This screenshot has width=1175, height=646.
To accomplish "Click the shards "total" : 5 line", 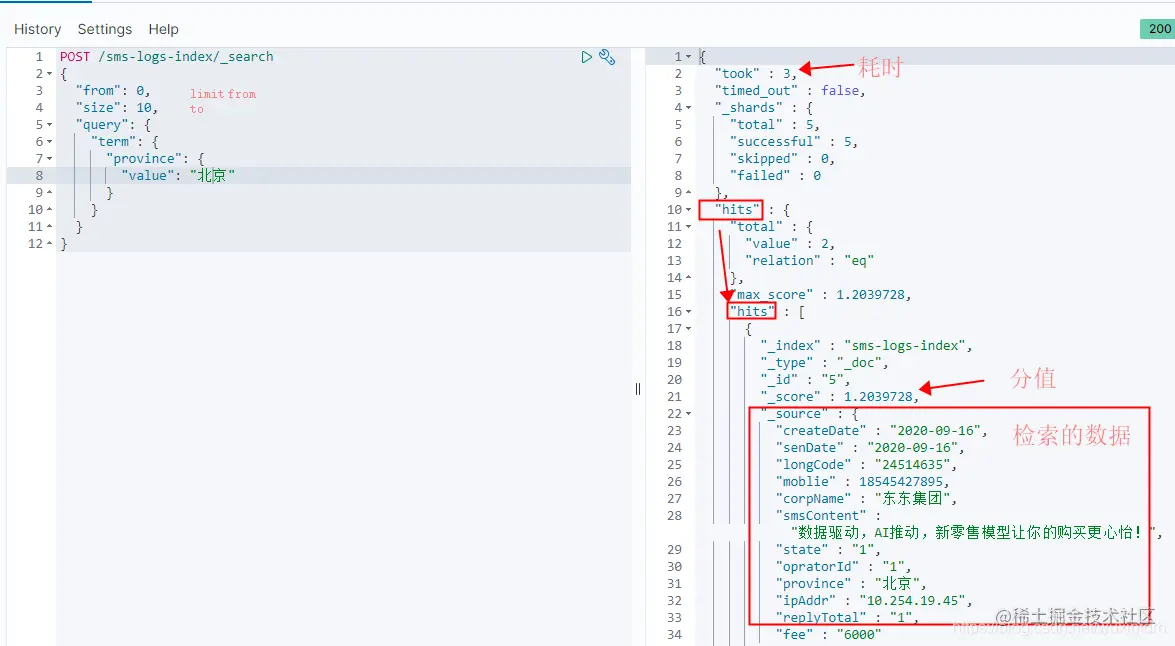I will click(775, 124).
